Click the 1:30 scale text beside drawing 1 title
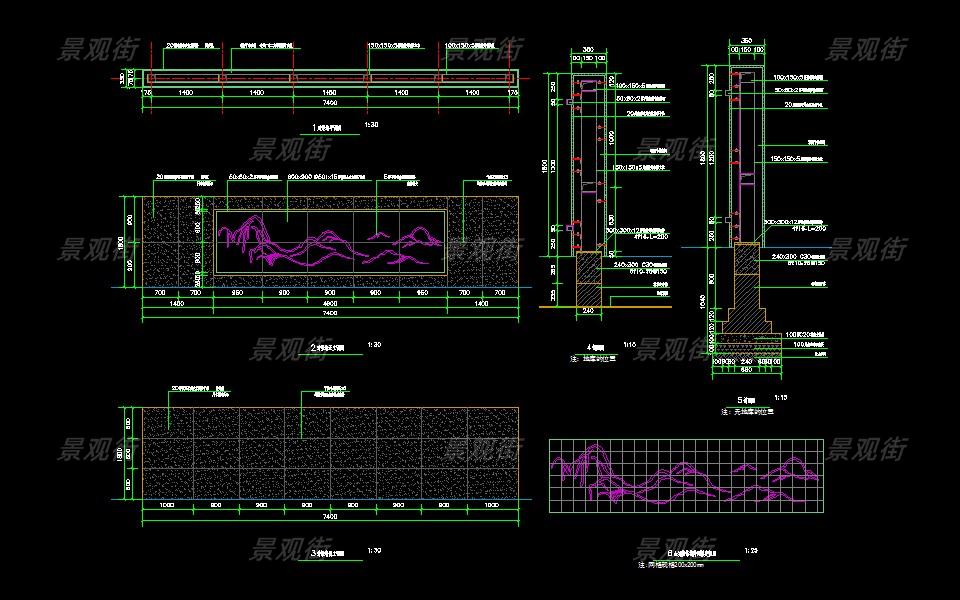Screen dimensions: 960x600 tap(371, 126)
